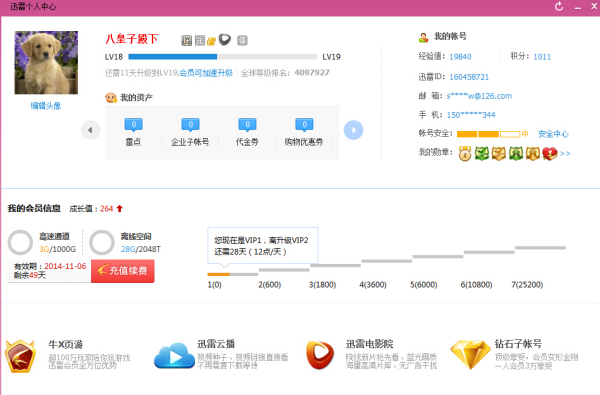Open the 钻石子帐号 title link
The width and height of the screenshot is (600, 395).
[x=518, y=344]
